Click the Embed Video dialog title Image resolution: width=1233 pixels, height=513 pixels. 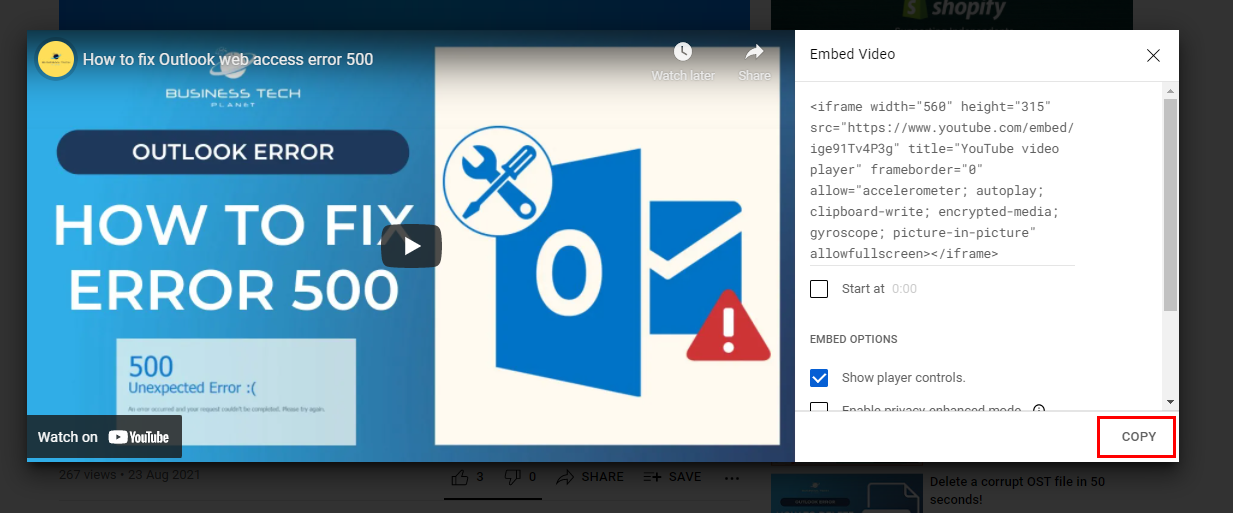852,54
